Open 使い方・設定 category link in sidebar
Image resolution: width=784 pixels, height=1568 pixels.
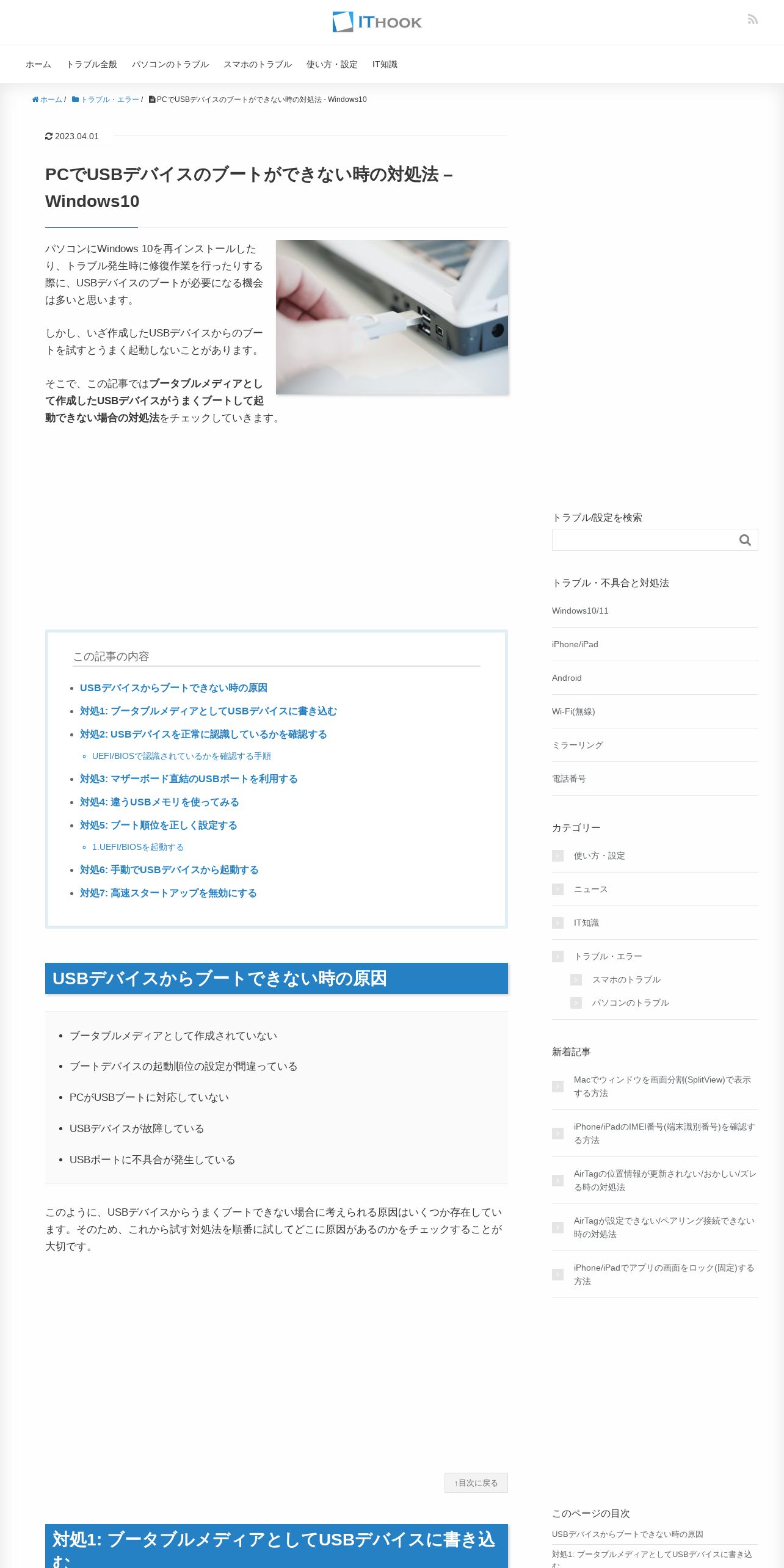[600, 856]
